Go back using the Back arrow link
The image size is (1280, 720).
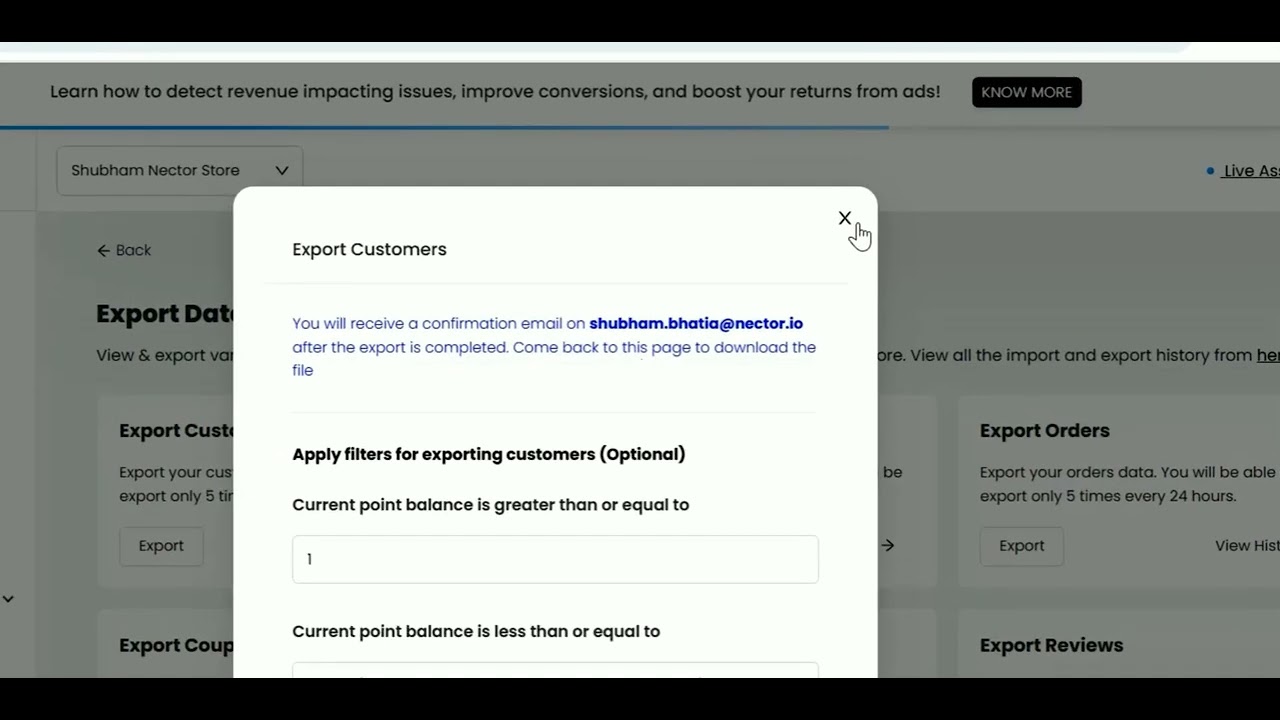[124, 250]
